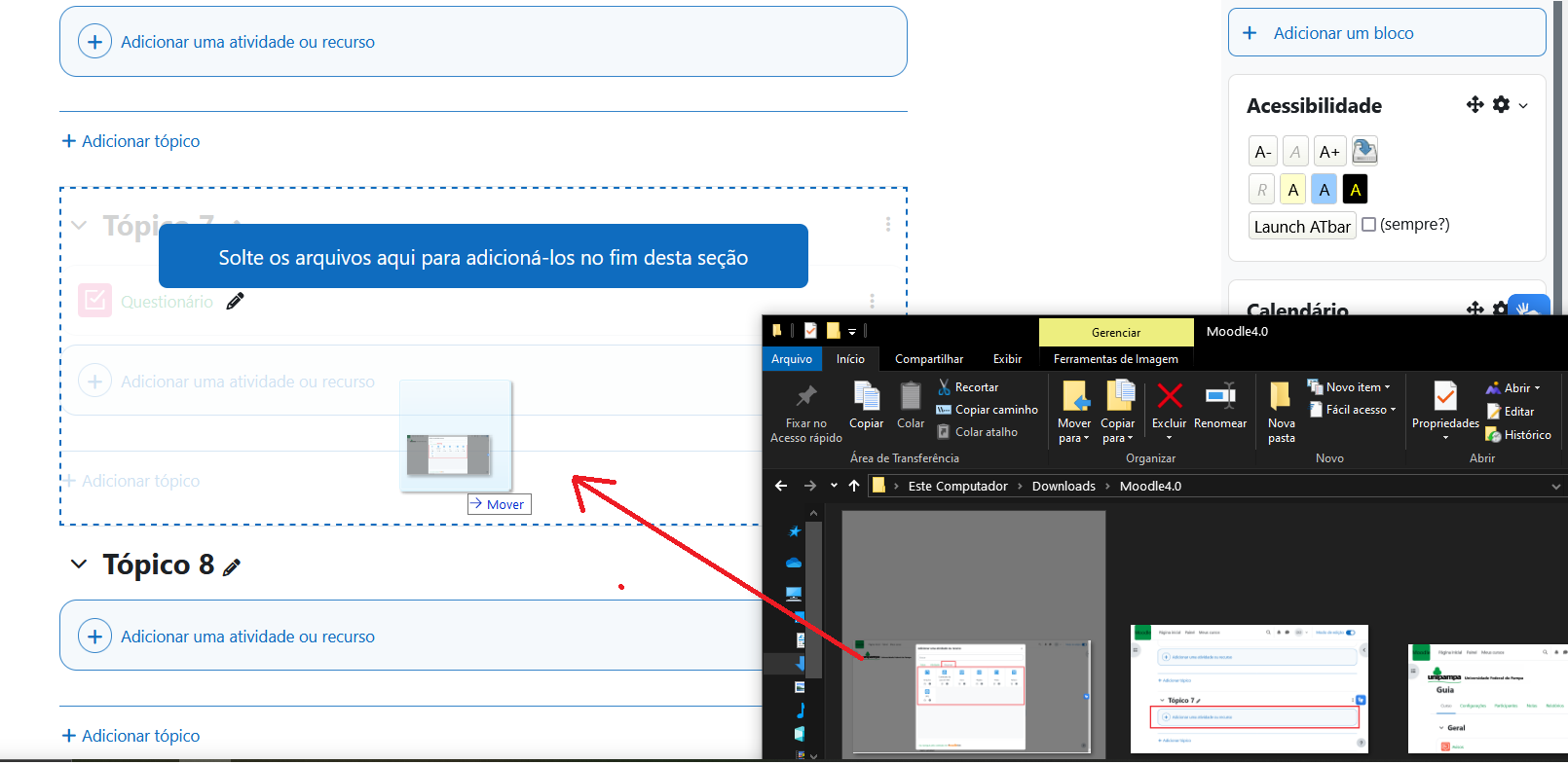Click the up-arrow folder navigation button
The image size is (1568, 765).
[x=854, y=486]
